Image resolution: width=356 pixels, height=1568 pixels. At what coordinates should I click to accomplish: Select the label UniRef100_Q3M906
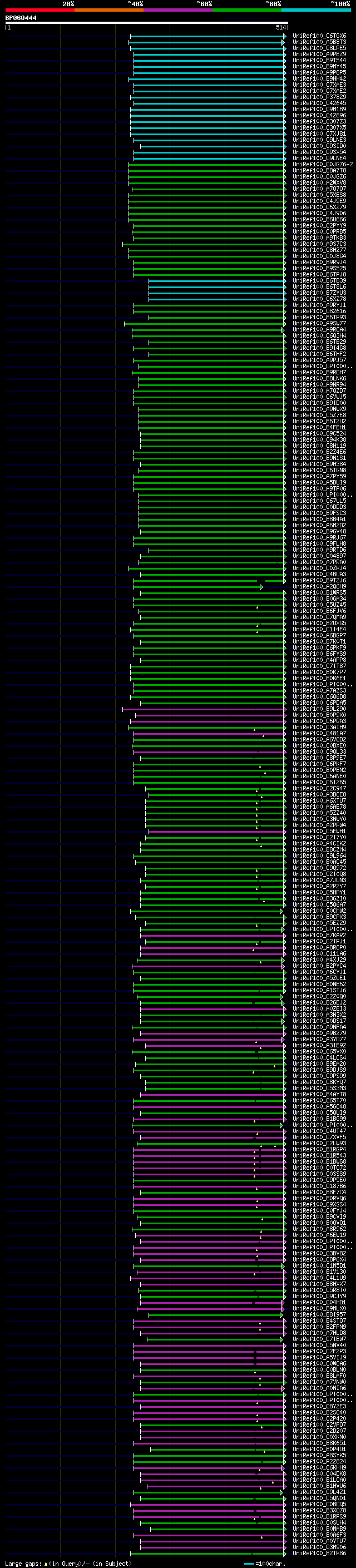[319, 1547]
